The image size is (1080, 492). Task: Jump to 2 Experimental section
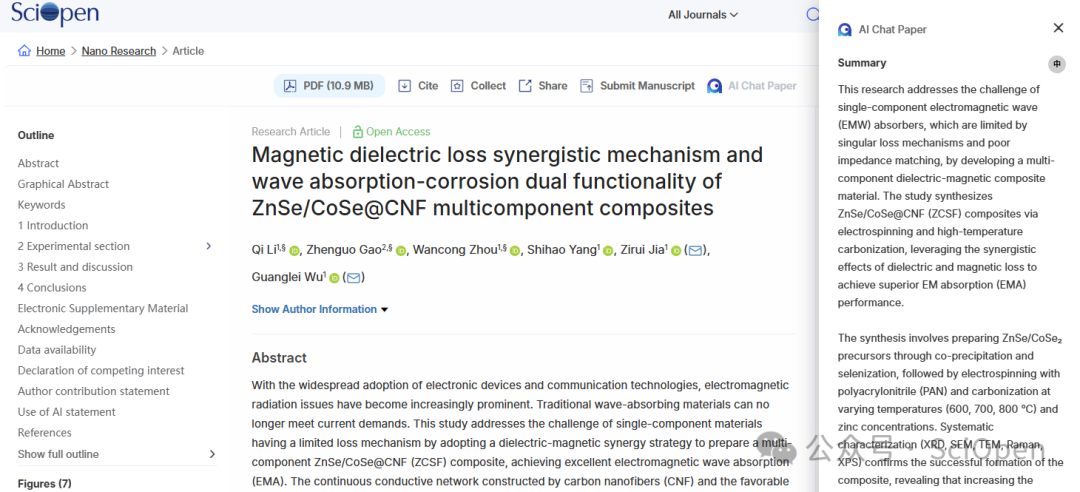[x=74, y=246]
